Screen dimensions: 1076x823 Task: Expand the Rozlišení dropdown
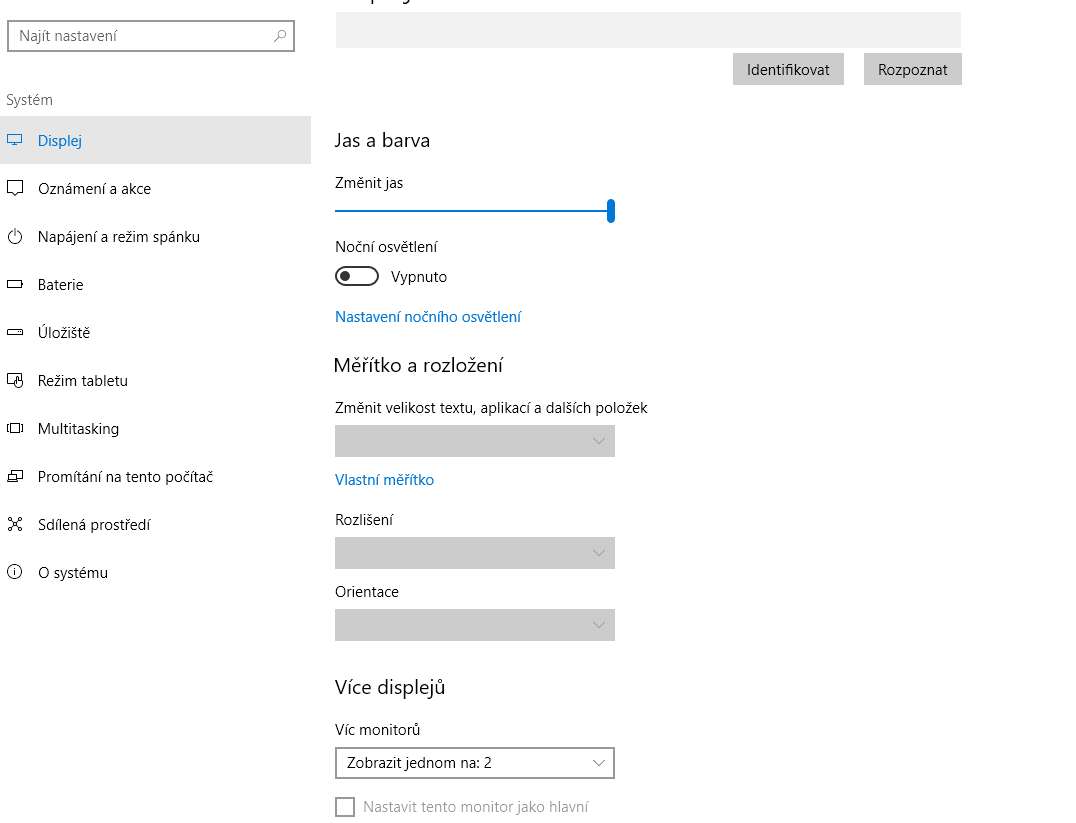474,553
